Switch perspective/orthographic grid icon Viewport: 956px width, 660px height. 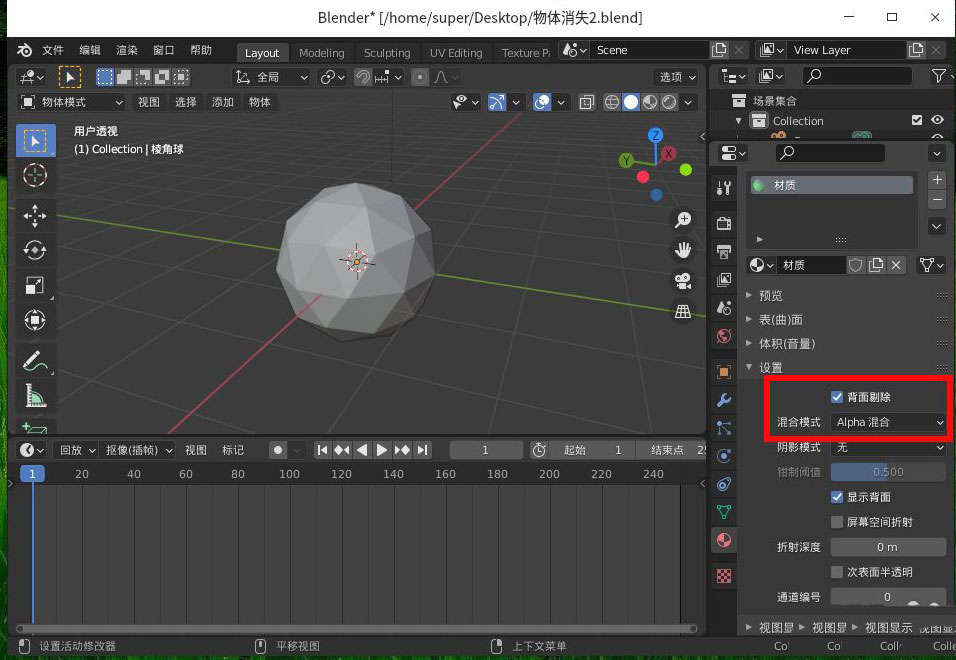(683, 311)
